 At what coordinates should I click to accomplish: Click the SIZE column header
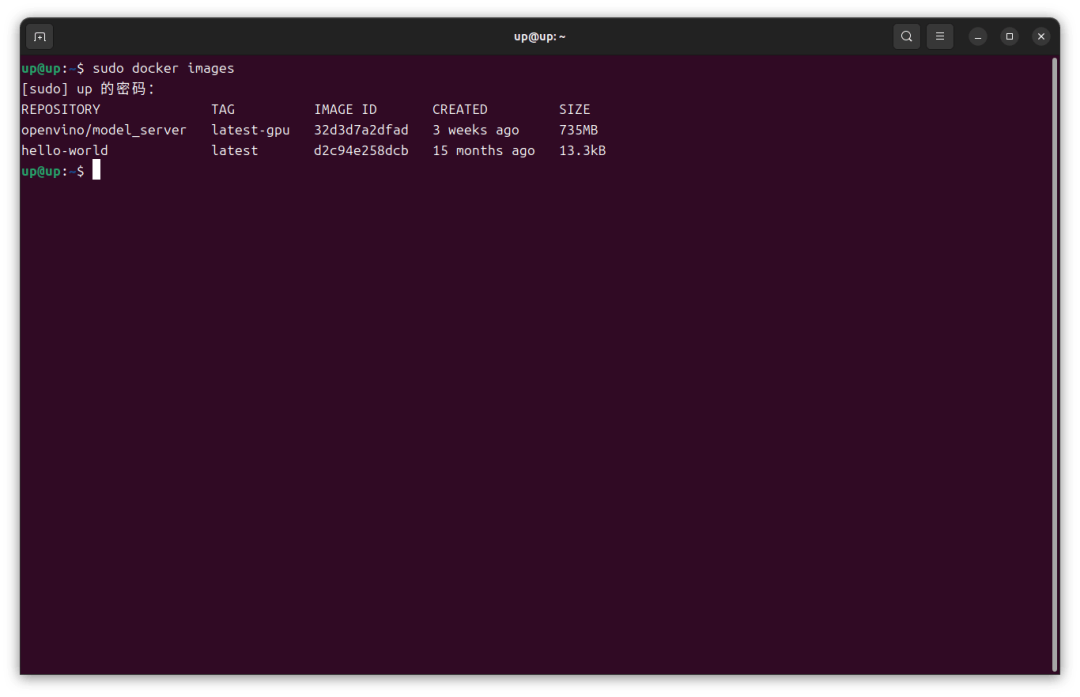(x=574, y=110)
